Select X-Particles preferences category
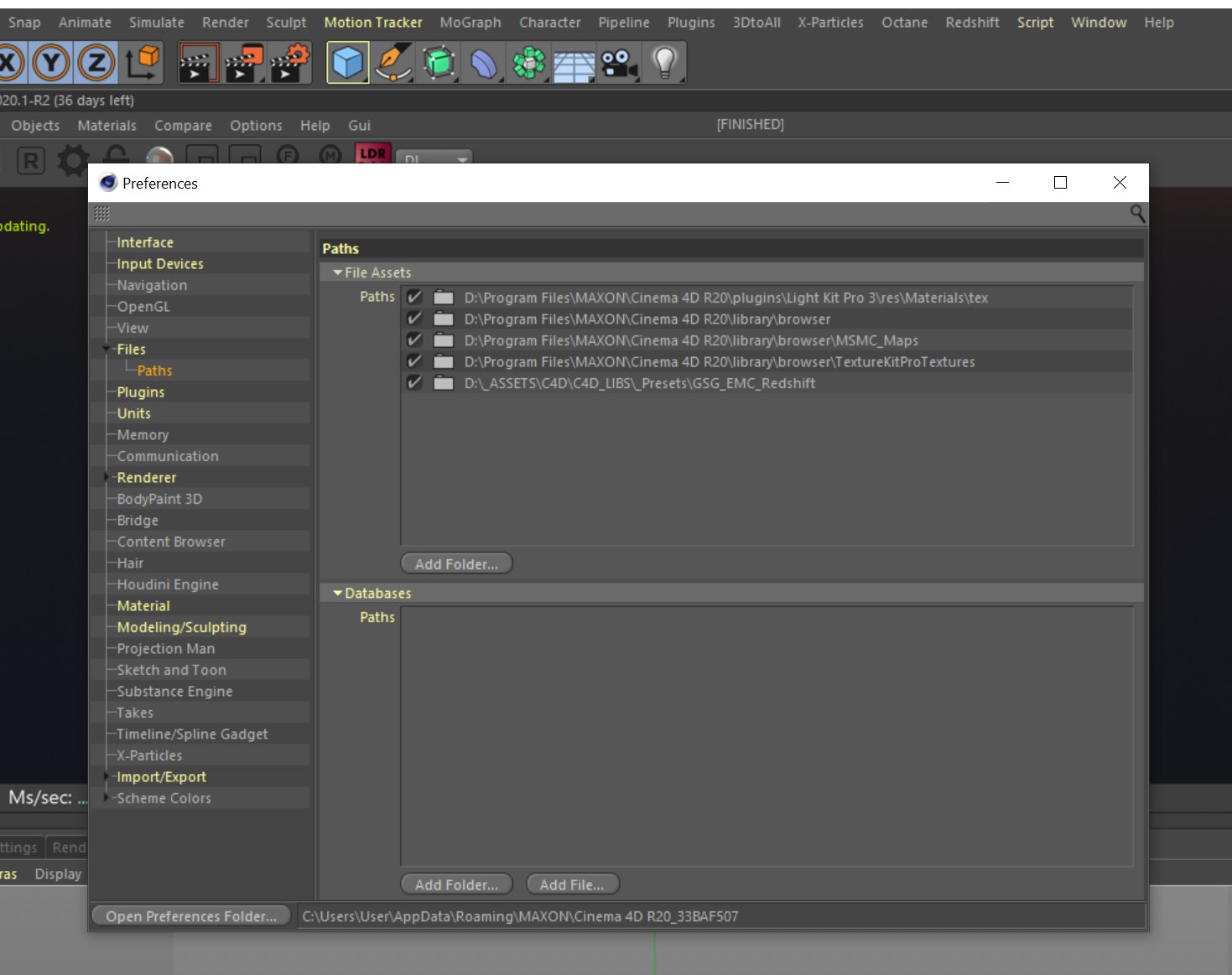This screenshot has width=1232, height=975. pyautogui.click(x=149, y=755)
